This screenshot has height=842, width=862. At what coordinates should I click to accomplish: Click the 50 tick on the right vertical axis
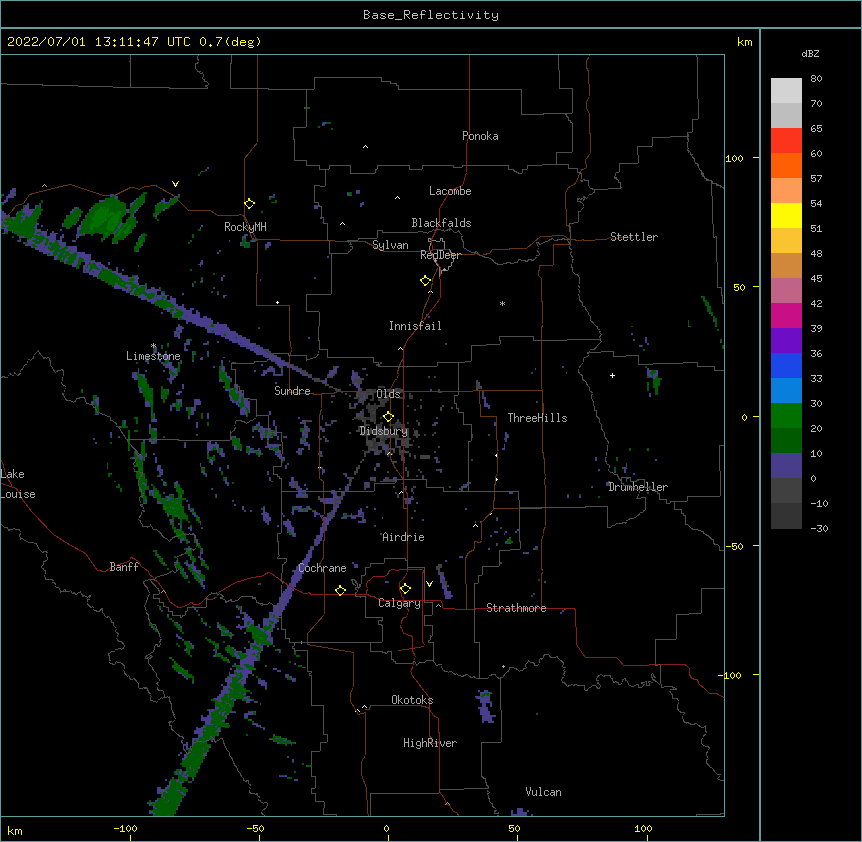pyautogui.click(x=739, y=287)
